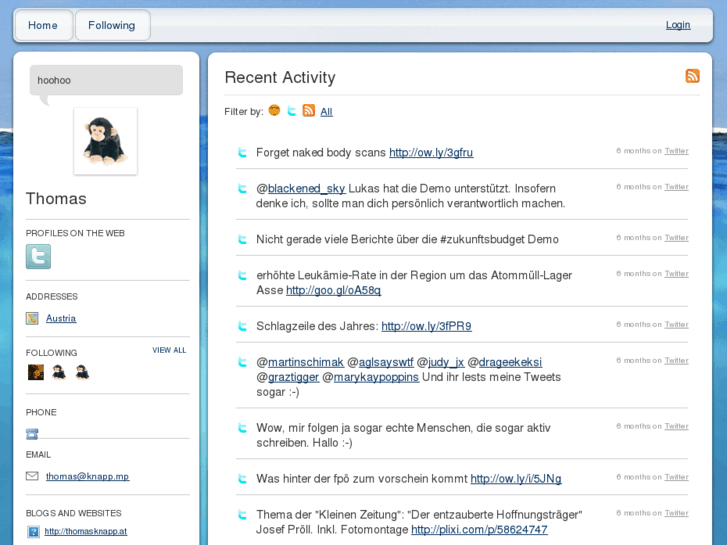Open the thomas@knapp.mp email link

[x=88, y=476]
